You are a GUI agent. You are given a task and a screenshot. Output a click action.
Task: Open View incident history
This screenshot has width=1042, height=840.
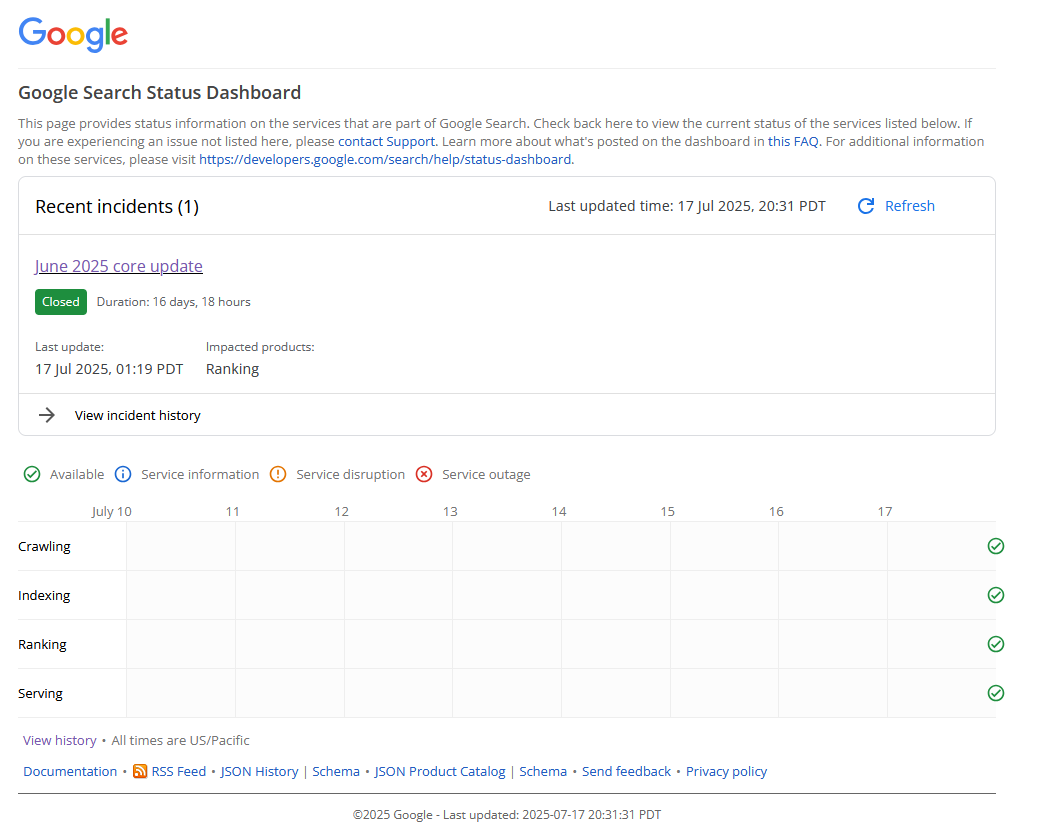point(138,415)
